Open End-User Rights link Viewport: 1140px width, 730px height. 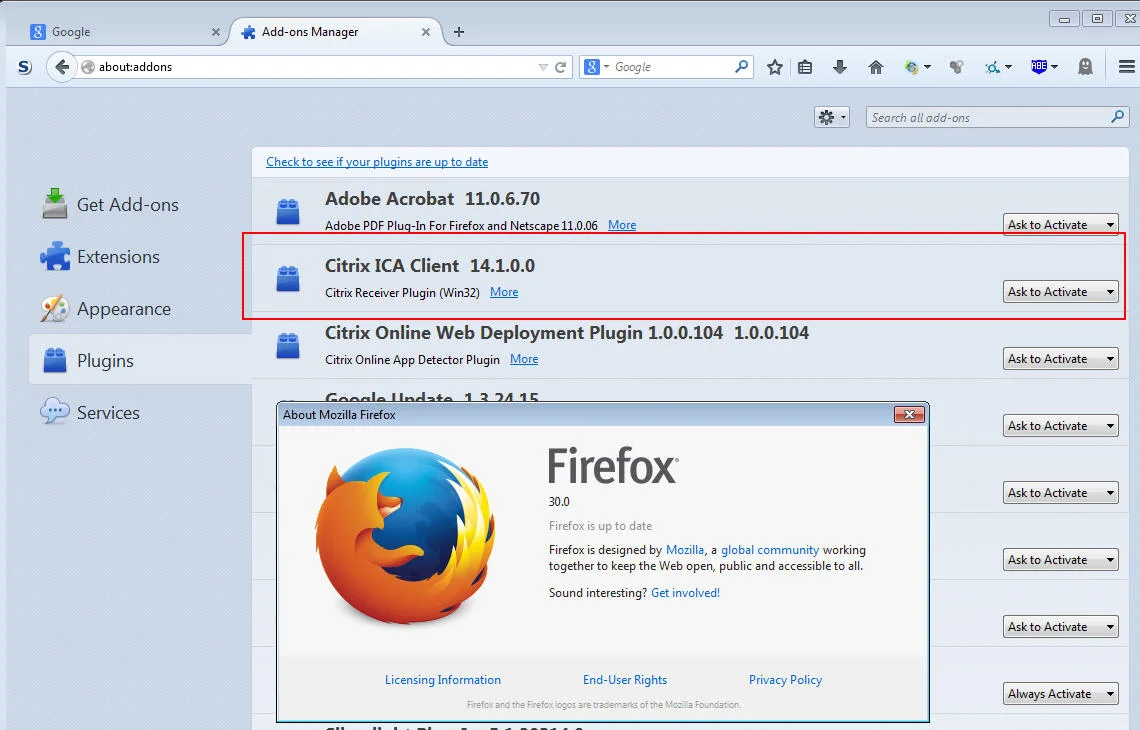click(x=625, y=680)
